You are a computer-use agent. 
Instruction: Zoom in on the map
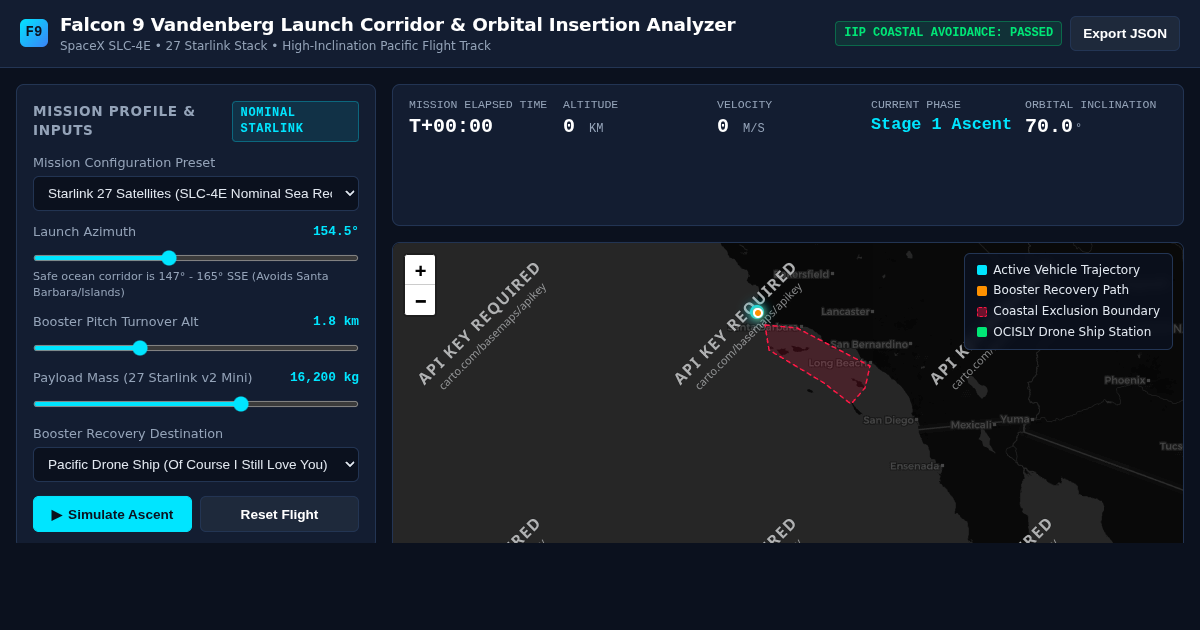420,270
